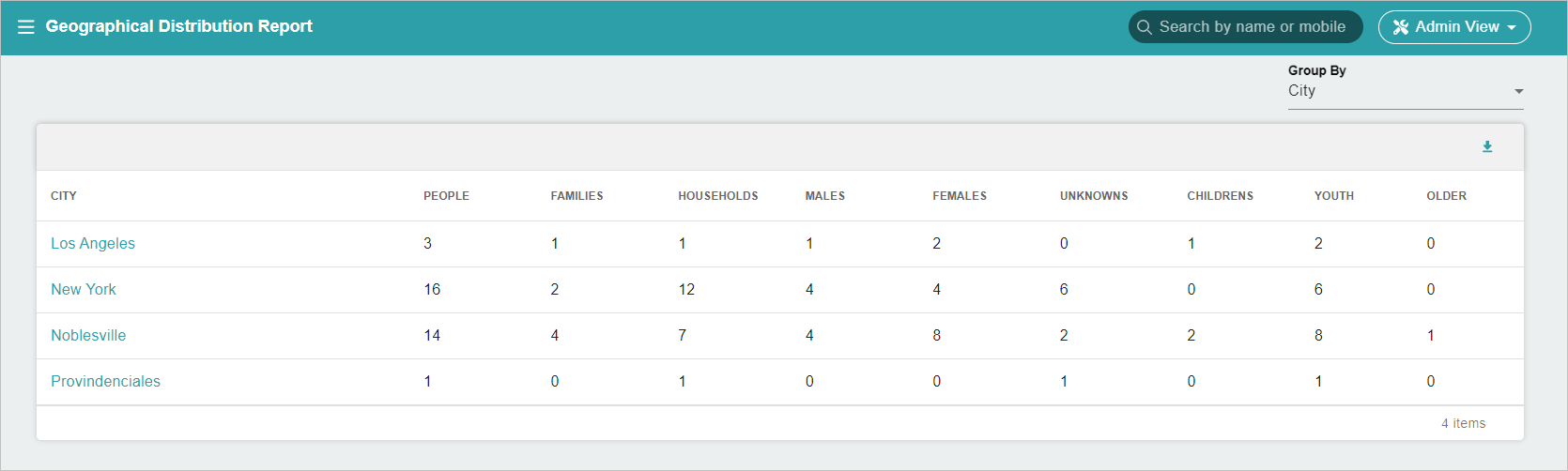The width and height of the screenshot is (1568, 471).
Task: Click Noblesville older value 1
Action: [x=1430, y=335]
